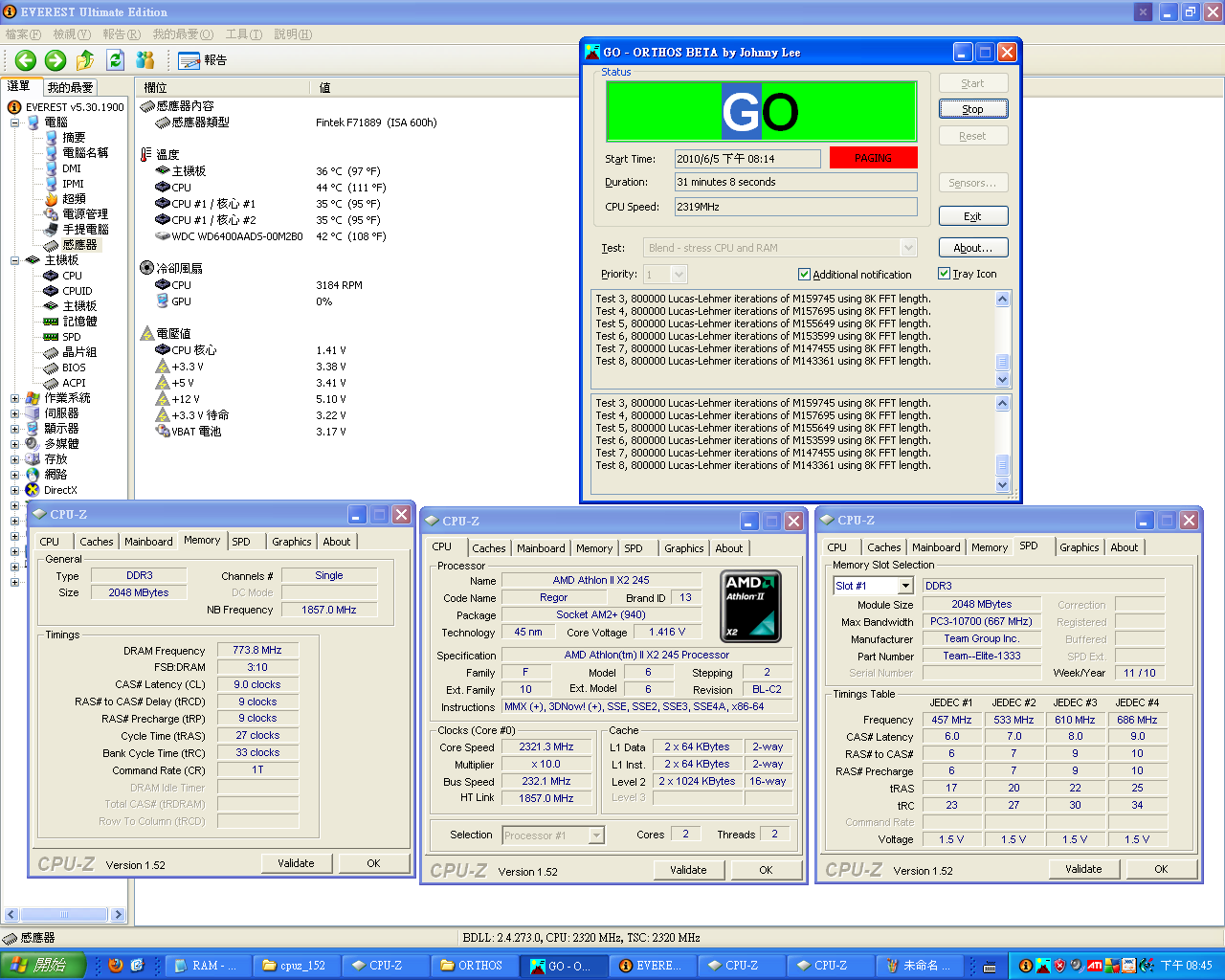Screen dimensions: 1225x980
Task: Open the 工具(T) menu in EVEREST
Action: (243, 34)
